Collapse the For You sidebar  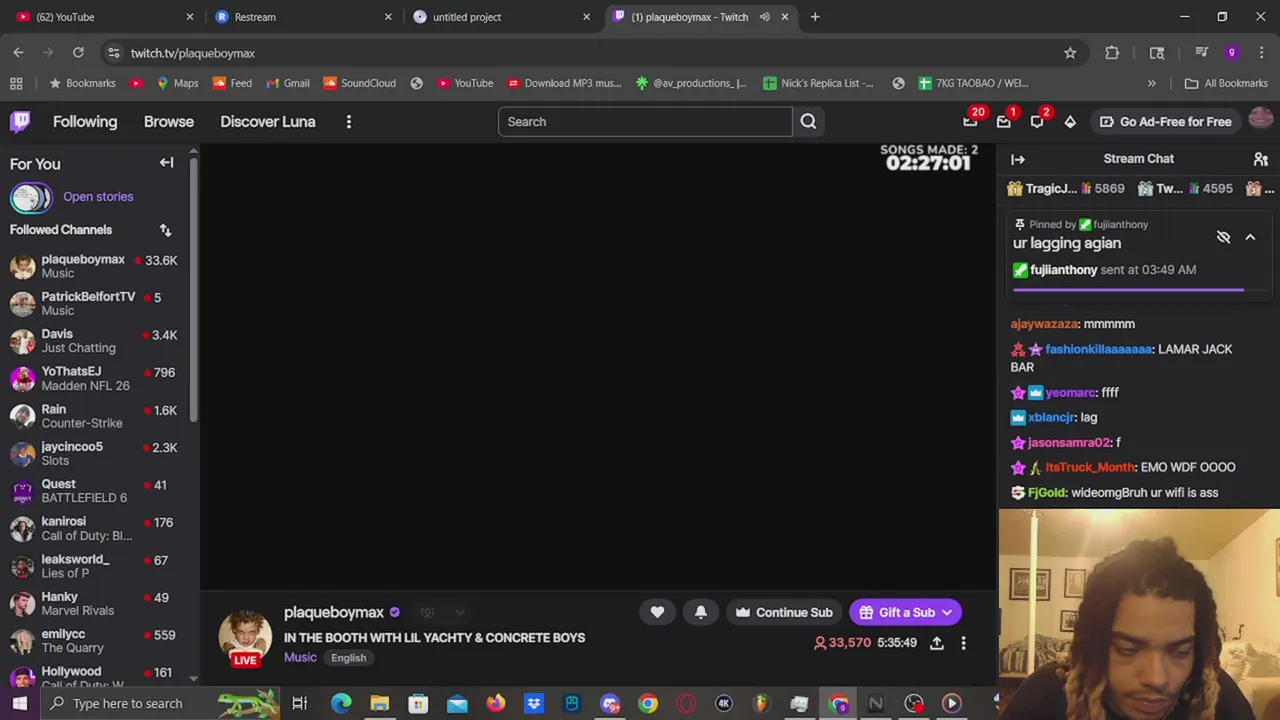point(166,163)
